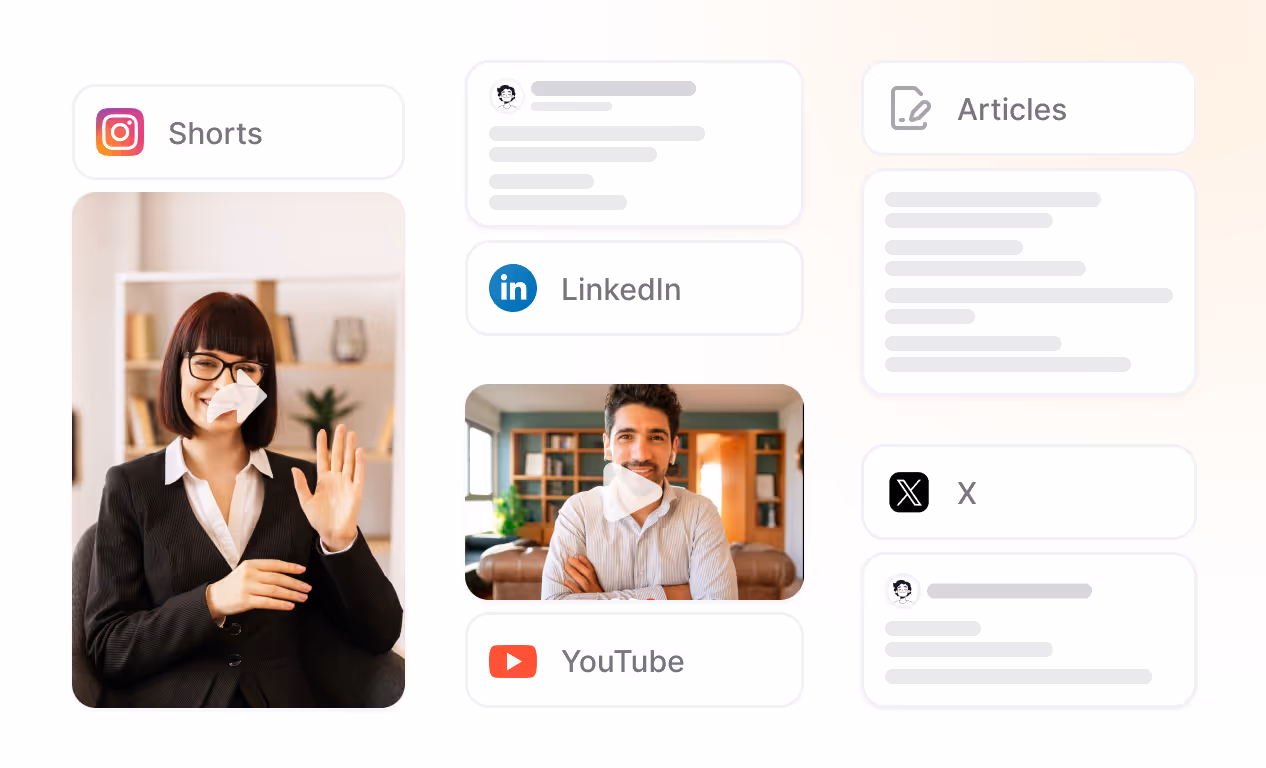
Task: Select the long article preview card on the right
Action: coord(1028,281)
